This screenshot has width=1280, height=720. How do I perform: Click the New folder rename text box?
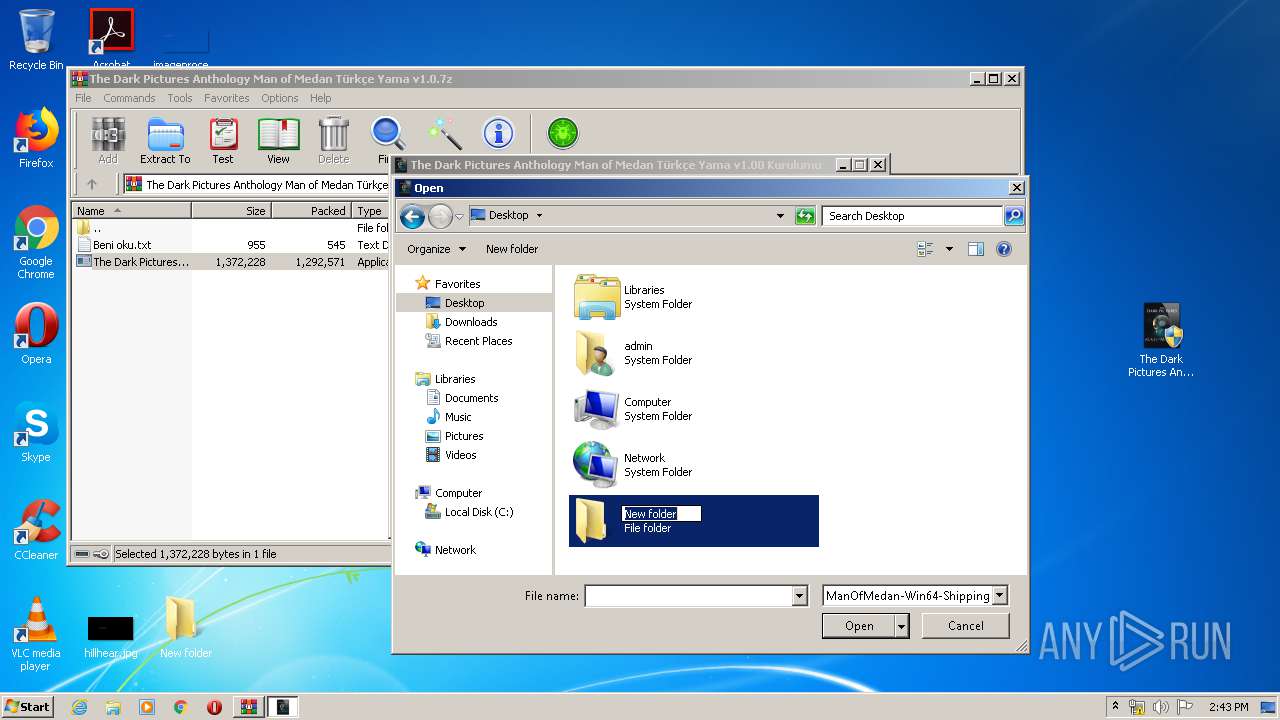[661, 514]
